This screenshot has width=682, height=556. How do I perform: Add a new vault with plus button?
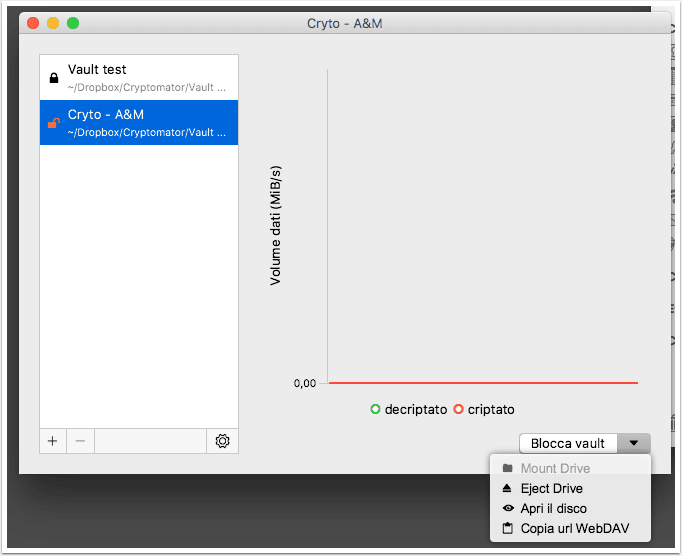tap(53, 441)
